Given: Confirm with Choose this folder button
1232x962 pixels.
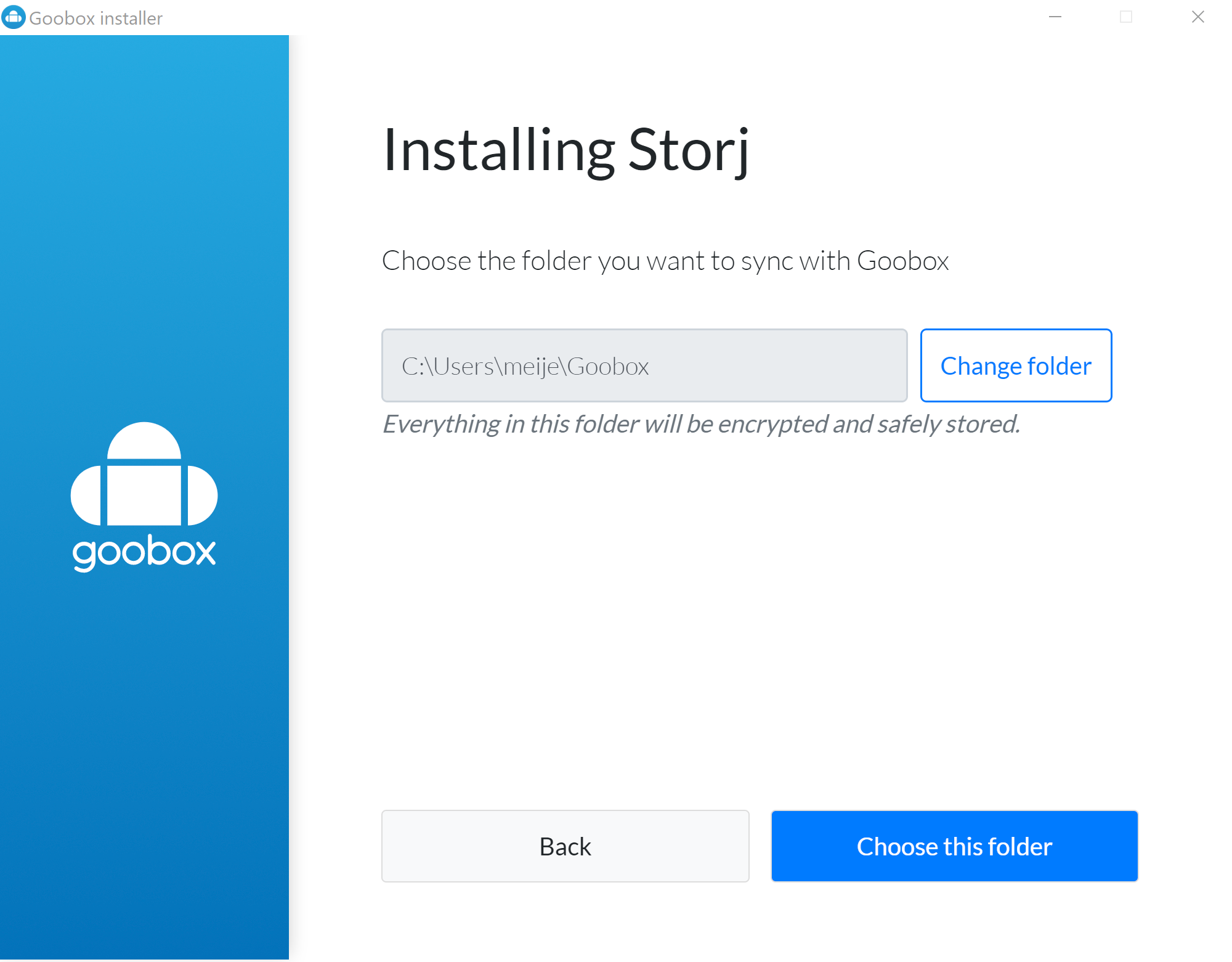Looking at the screenshot, I should [x=954, y=846].
